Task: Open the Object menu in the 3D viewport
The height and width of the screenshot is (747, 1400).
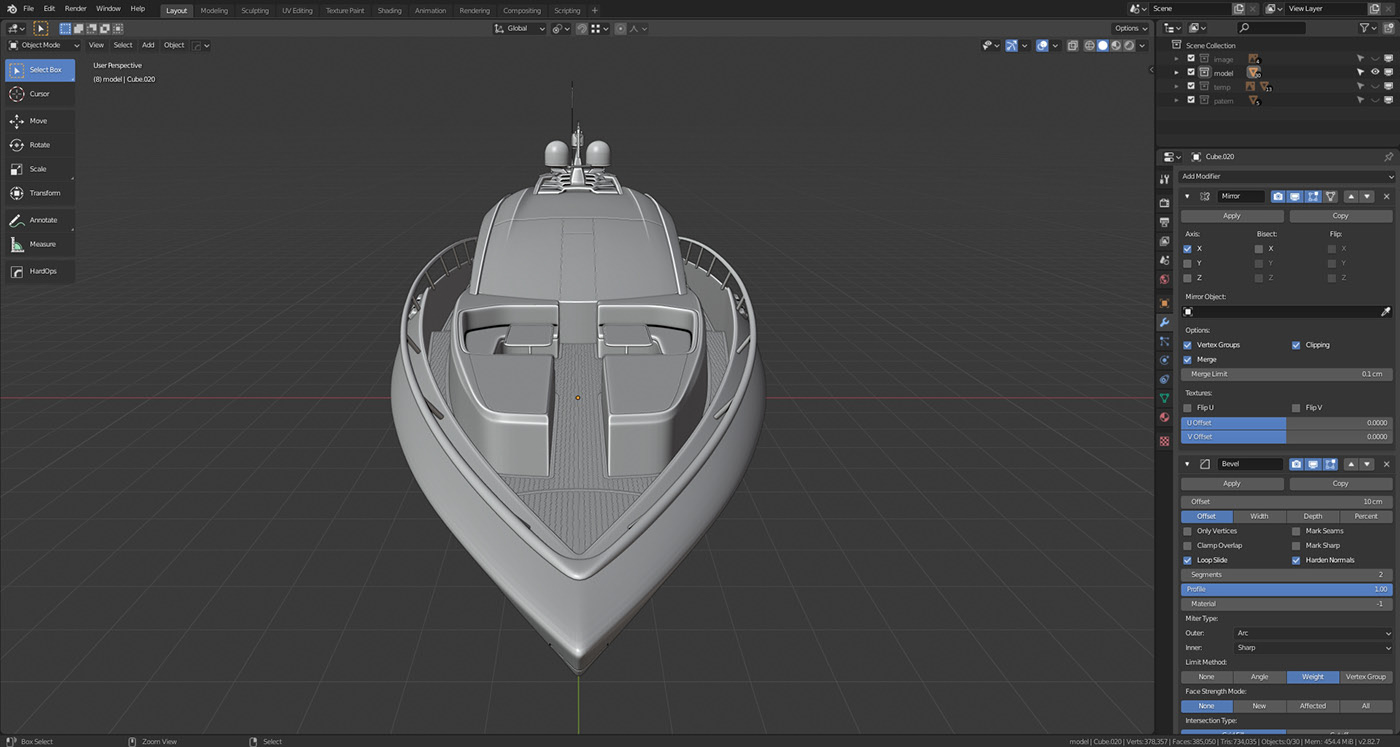Action: (173, 45)
